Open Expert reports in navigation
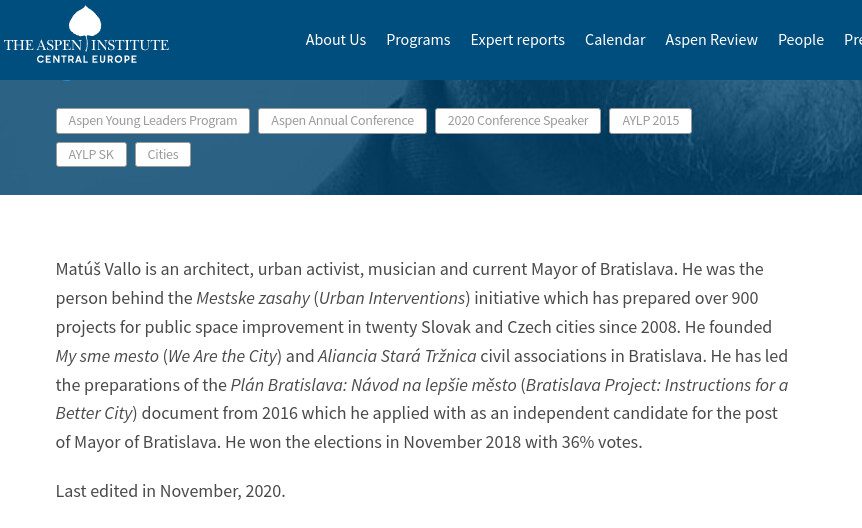The width and height of the screenshot is (862, 528). pos(517,40)
